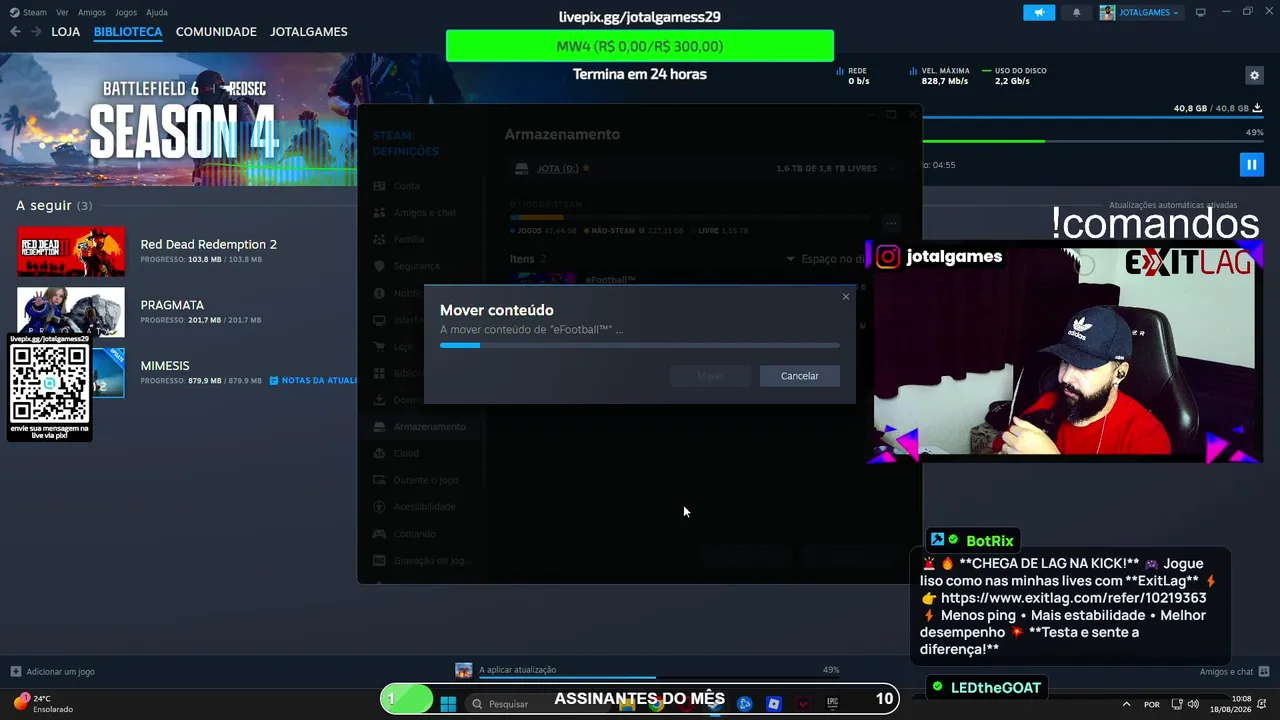Open the Steam menu
The height and width of the screenshot is (720, 1280).
click(28, 12)
